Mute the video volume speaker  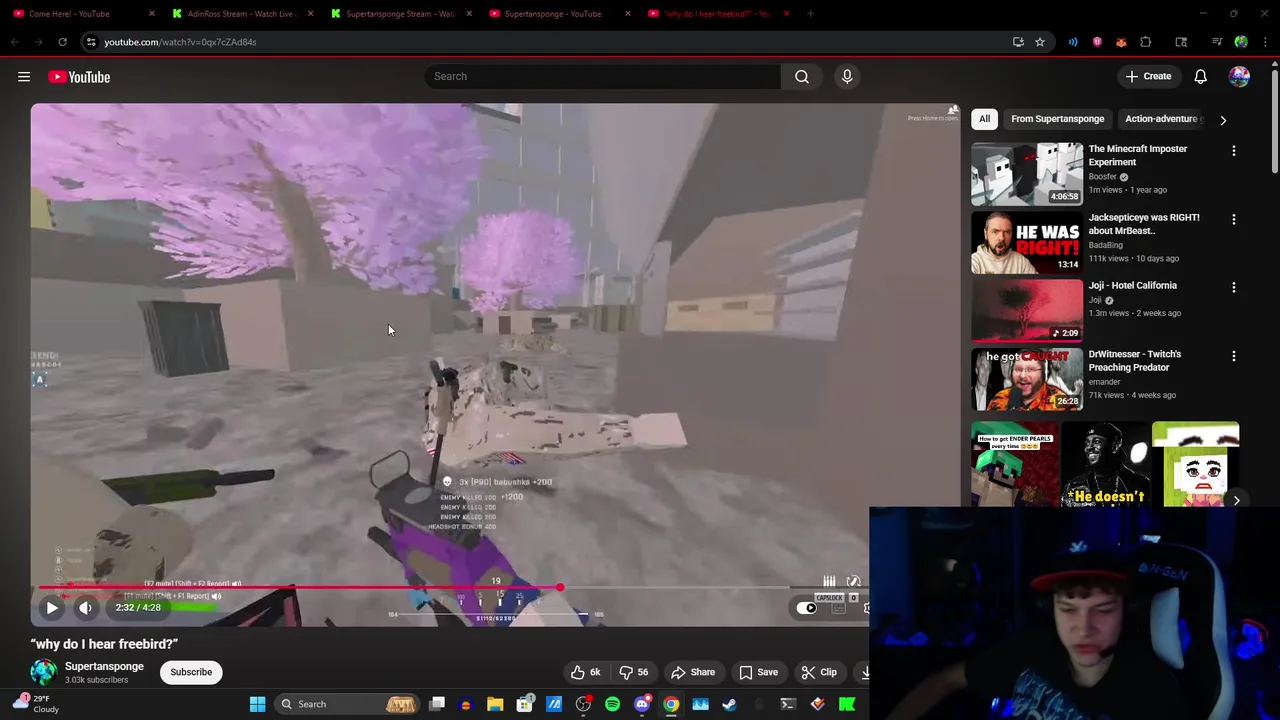pos(86,607)
